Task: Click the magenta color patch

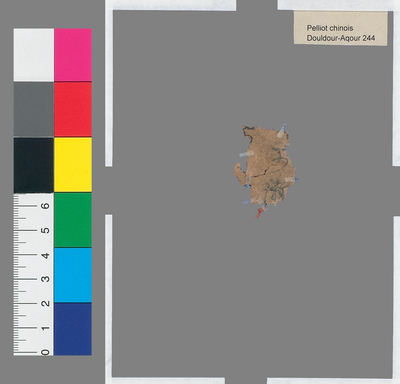Action: [73, 55]
